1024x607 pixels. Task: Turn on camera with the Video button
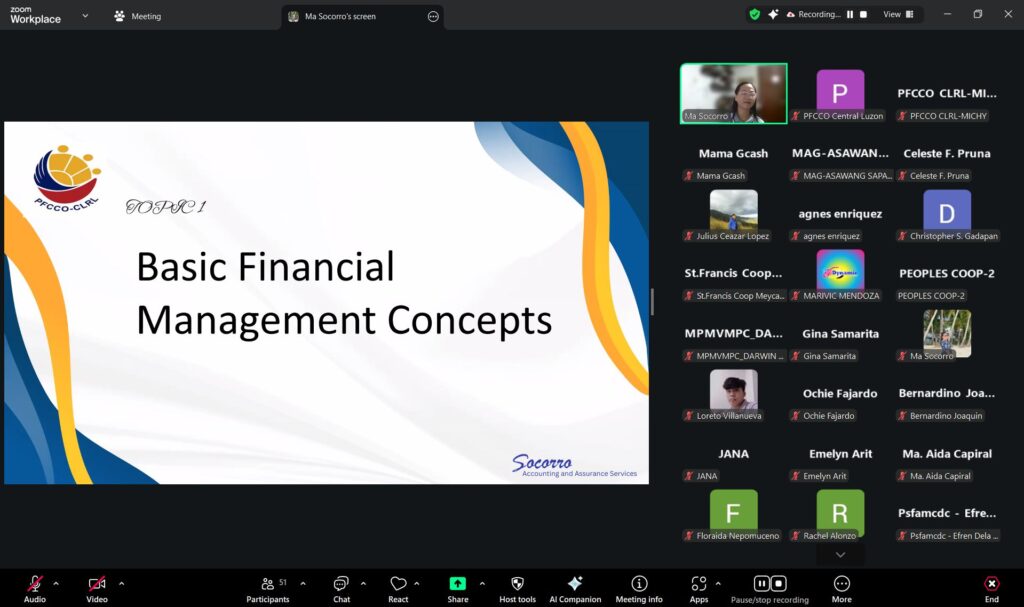point(96,585)
